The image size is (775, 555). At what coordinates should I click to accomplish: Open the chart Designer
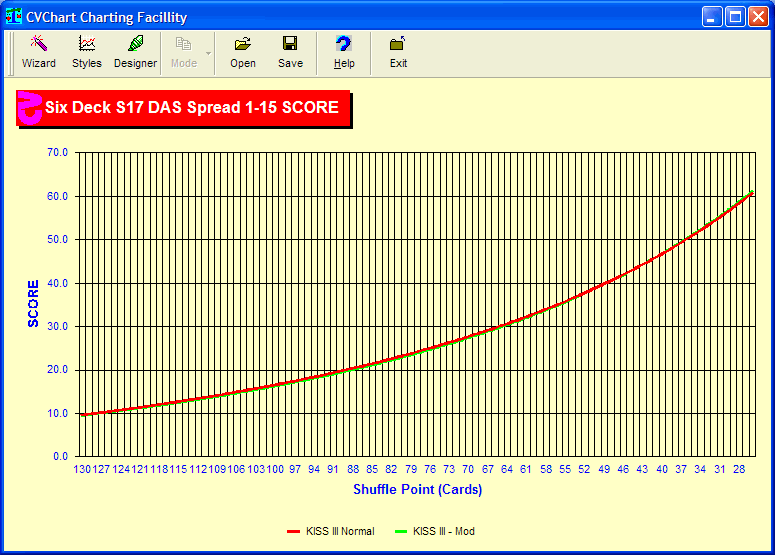click(x=135, y=52)
